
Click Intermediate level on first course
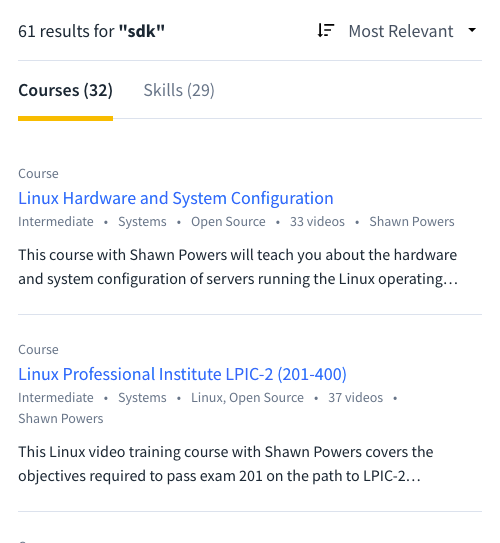pyautogui.click(x=56, y=222)
